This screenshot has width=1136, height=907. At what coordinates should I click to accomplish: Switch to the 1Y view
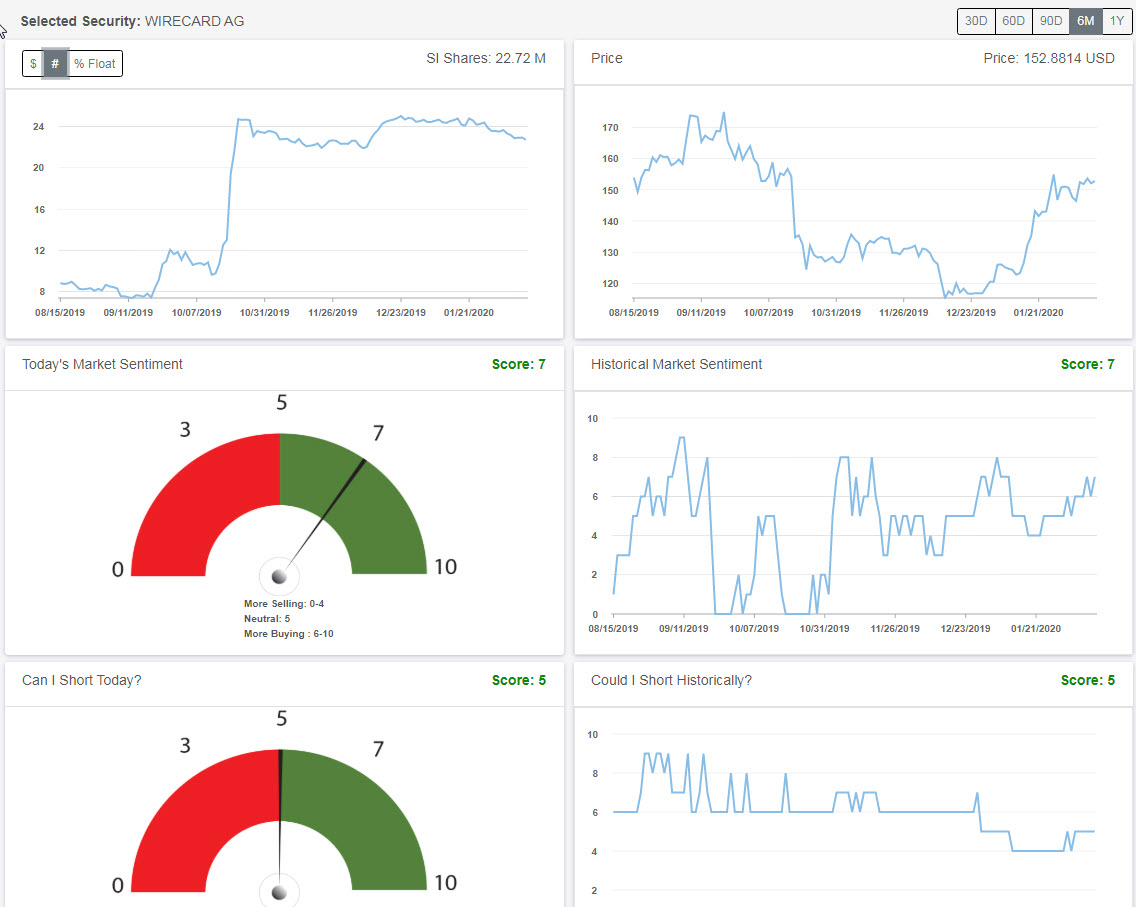[x=1117, y=20]
